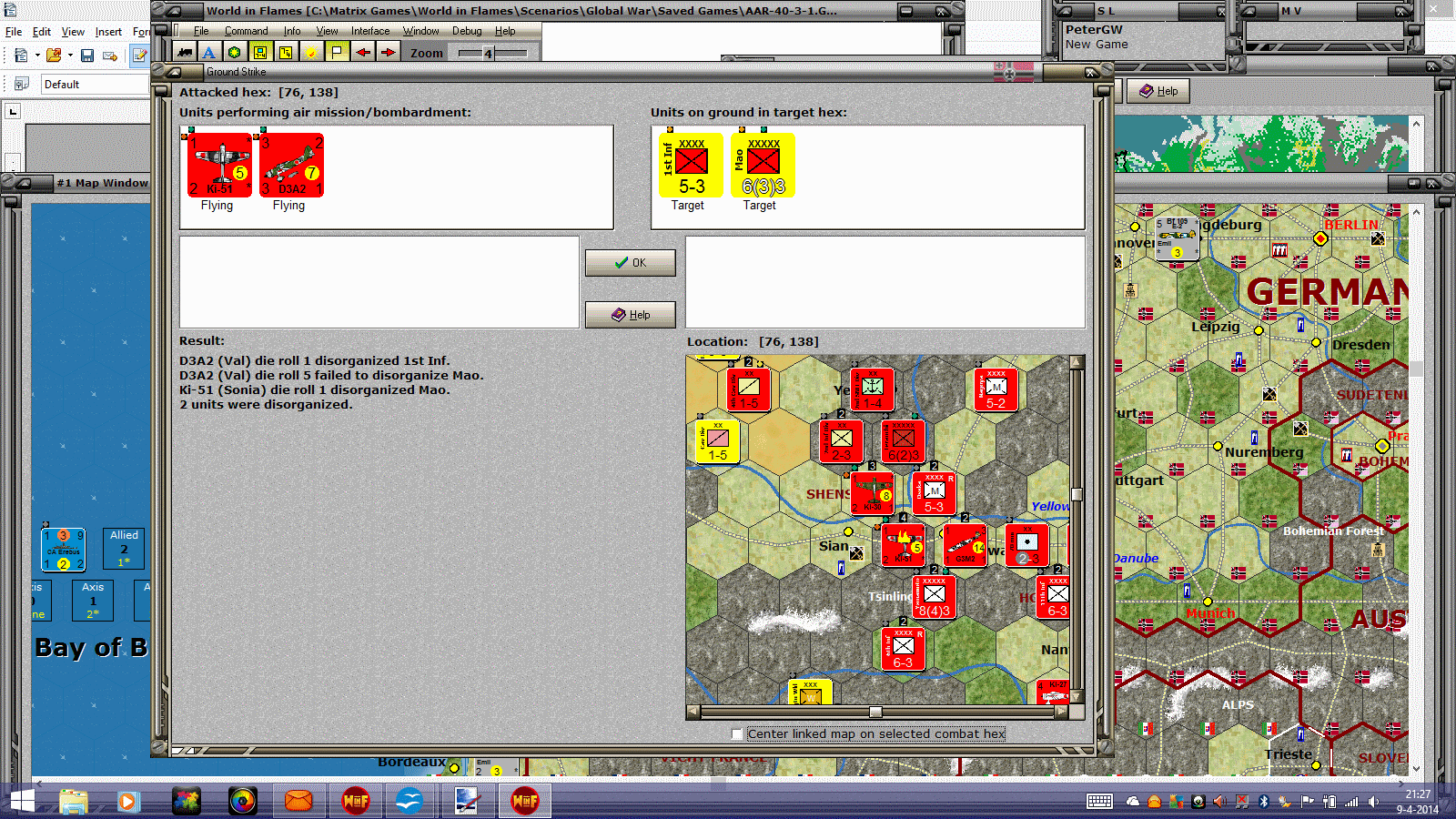Click the CA Erebus naval counter
This screenshot has width=1456, height=819.
click(64, 550)
